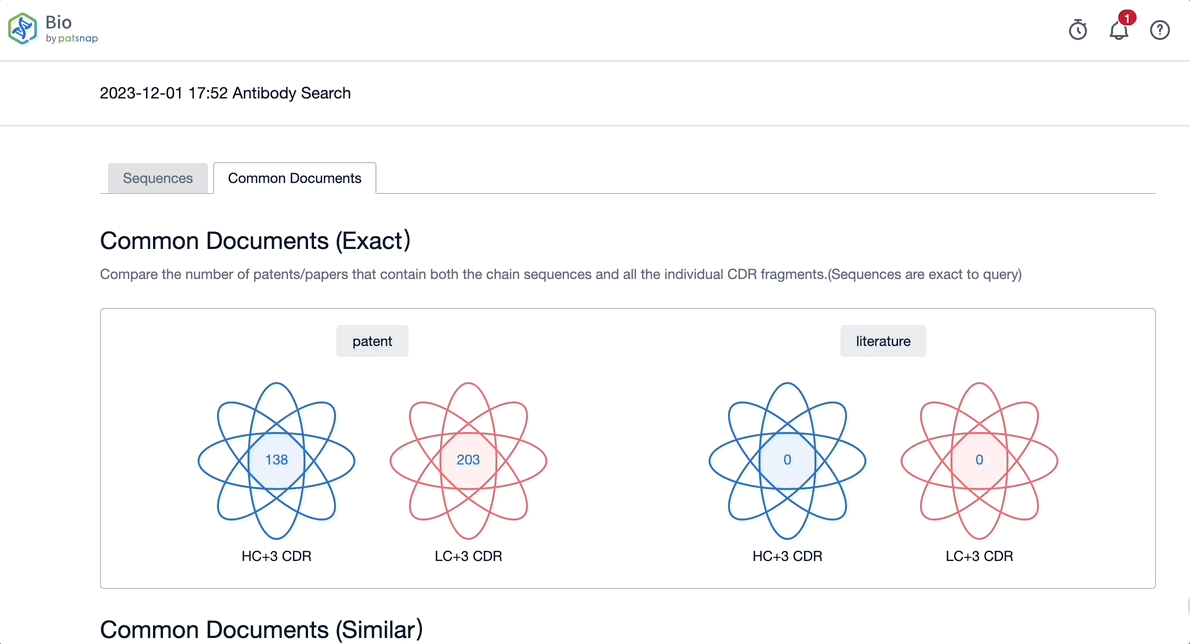Select the Common Documents tab
The width and height of the screenshot is (1190, 644).
coord(295,178)
